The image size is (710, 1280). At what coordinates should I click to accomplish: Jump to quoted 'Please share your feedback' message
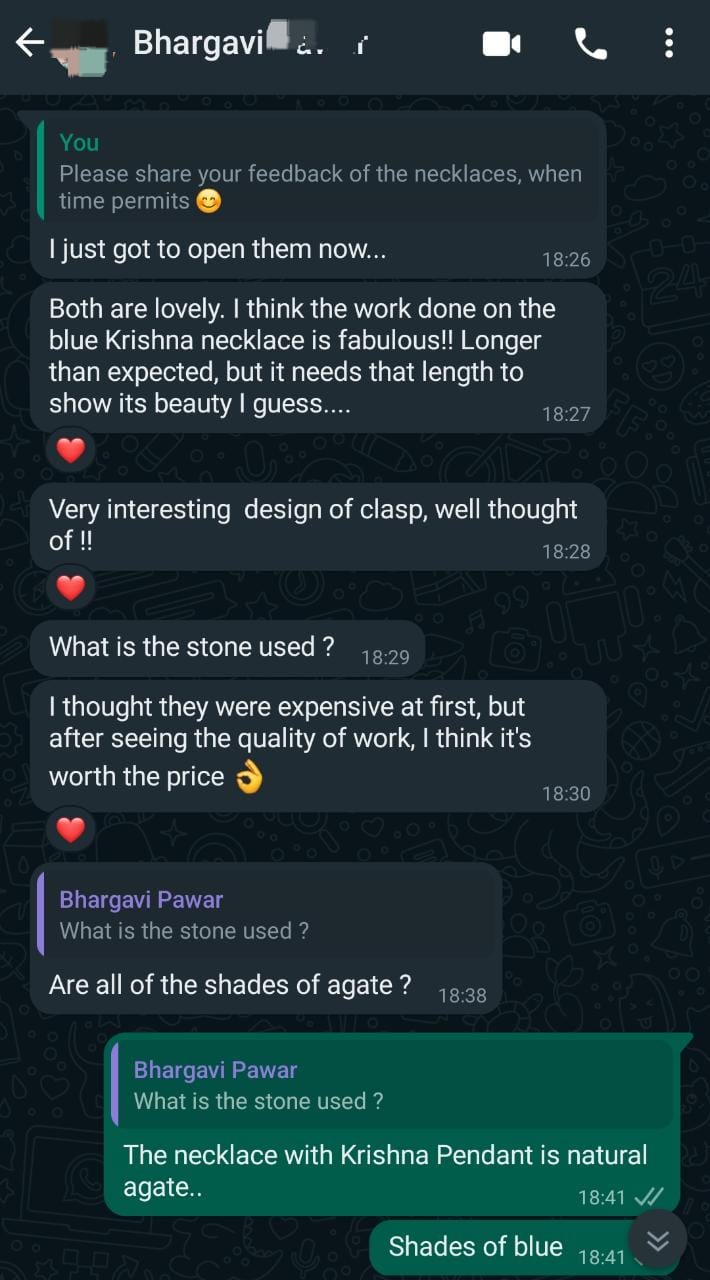320,173
